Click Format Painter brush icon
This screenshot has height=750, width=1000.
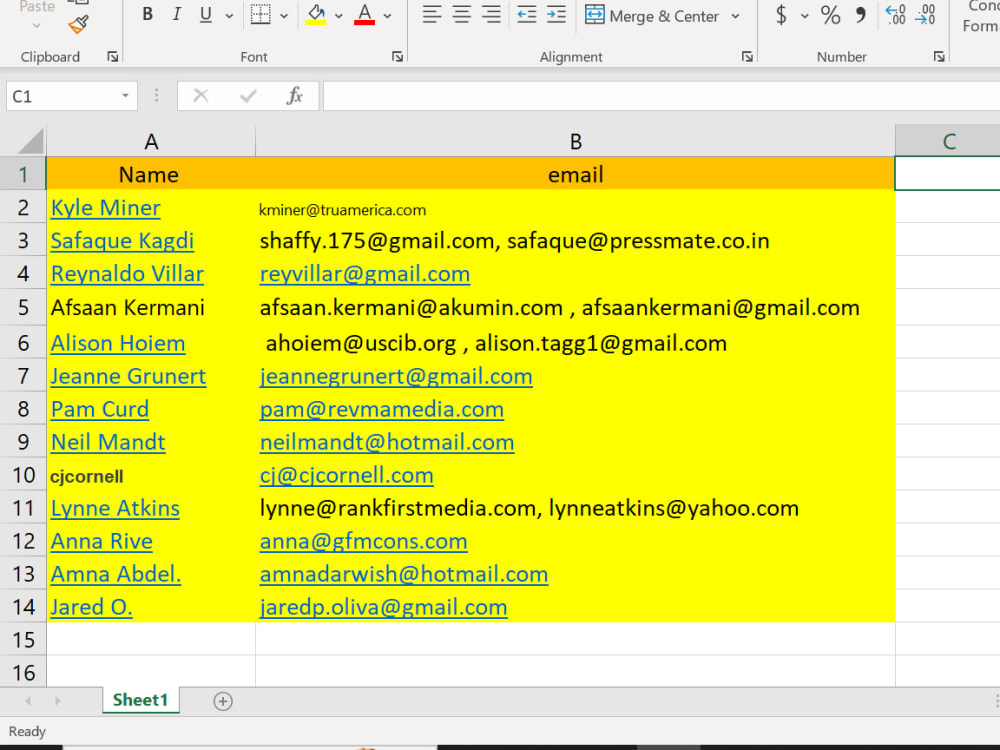tap(78, 24)
